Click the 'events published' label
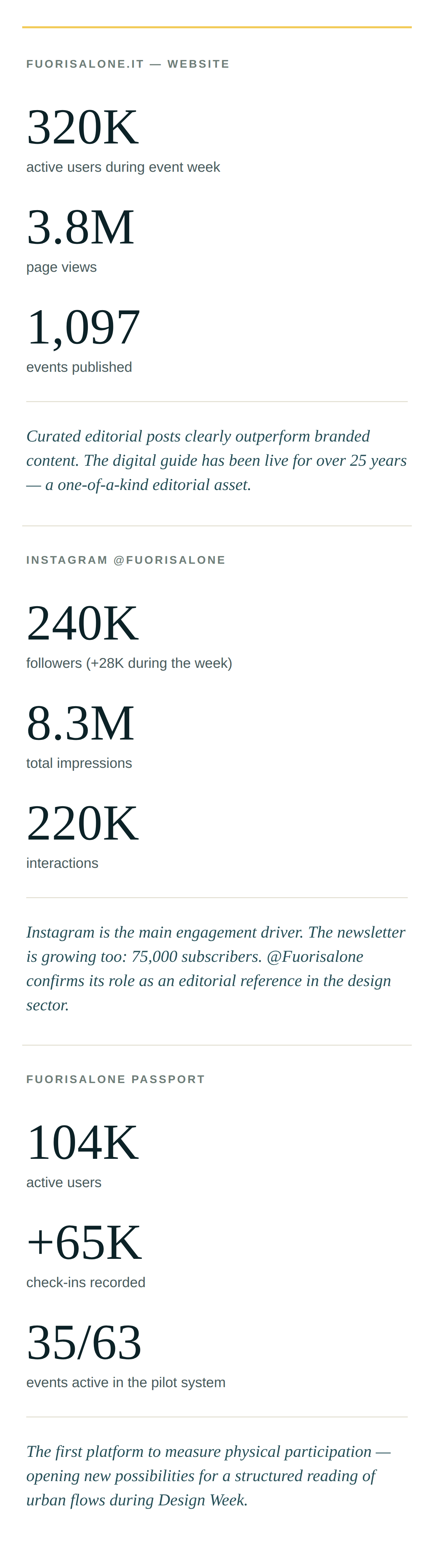Viewport: 434px width, 1568px height. point(79,367)
